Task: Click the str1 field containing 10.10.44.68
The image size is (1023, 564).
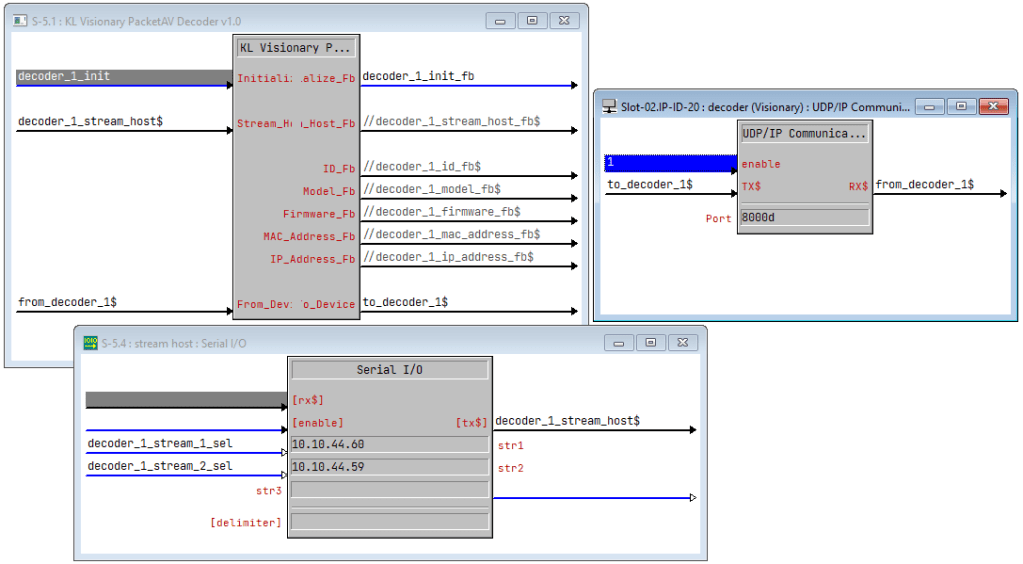Action: click(x=389, y=444)
